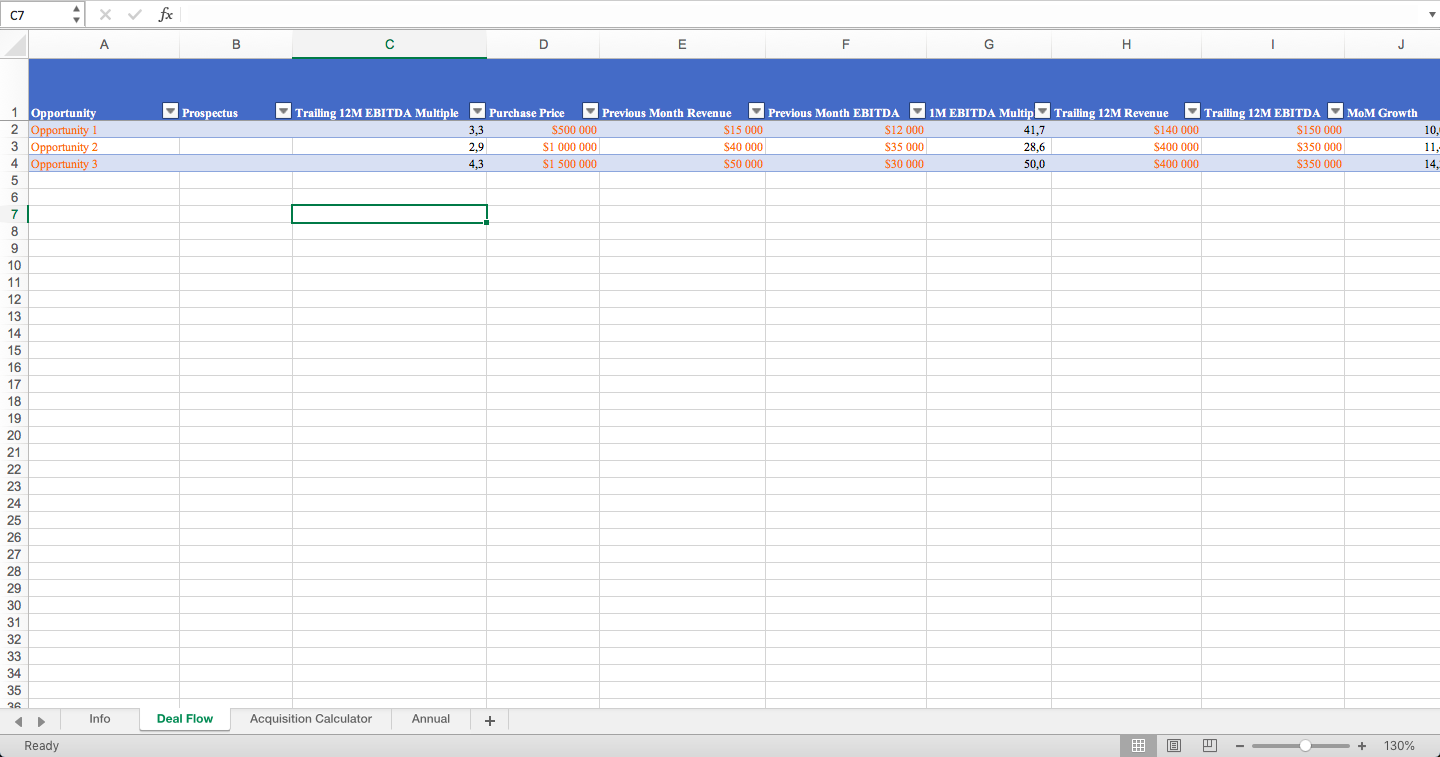Click the Name Box showing C7
1440x757 pixels.
point(36,15)
